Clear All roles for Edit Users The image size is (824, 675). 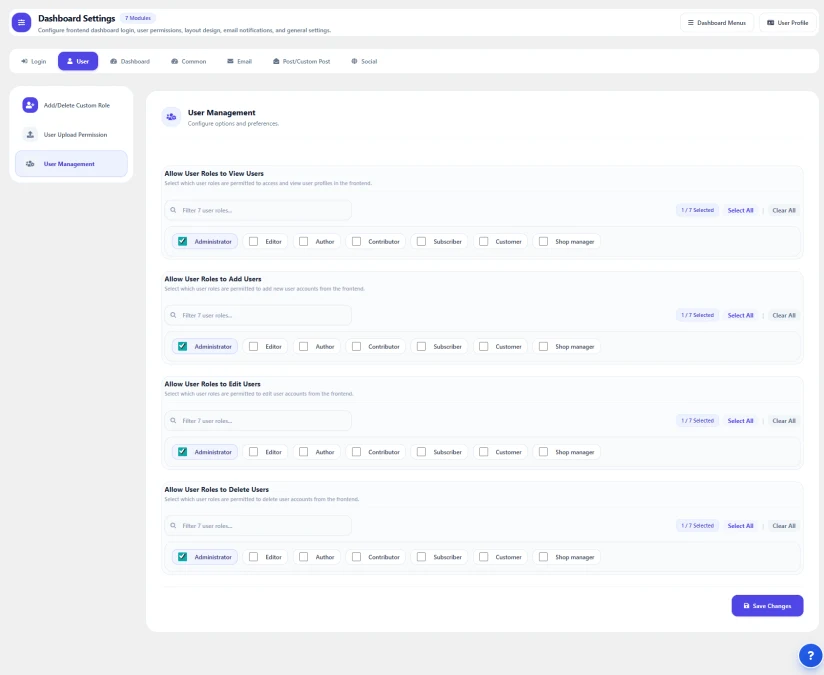click(x=784, y=421)
